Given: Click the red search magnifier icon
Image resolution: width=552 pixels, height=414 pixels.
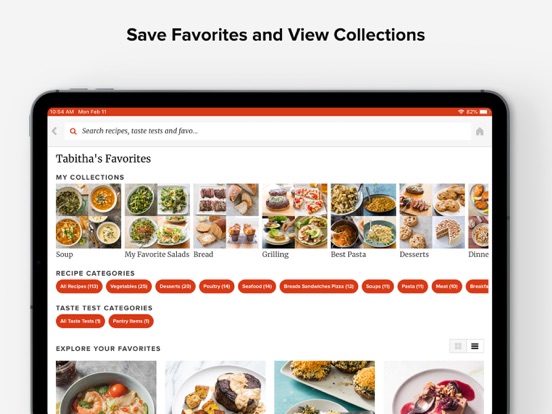Looking at the screenshot, I should 73,131.
